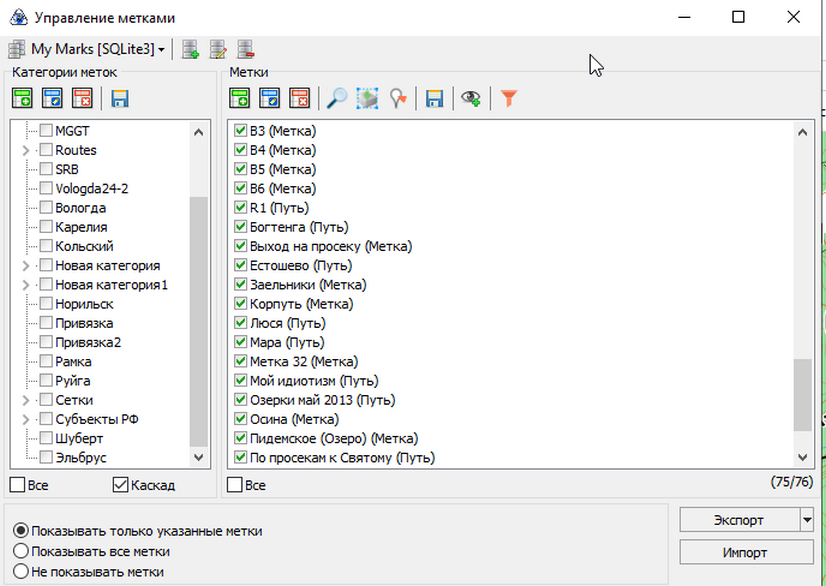
Task: Toggle the Каскад checkbox
Action: click(121, 485)
